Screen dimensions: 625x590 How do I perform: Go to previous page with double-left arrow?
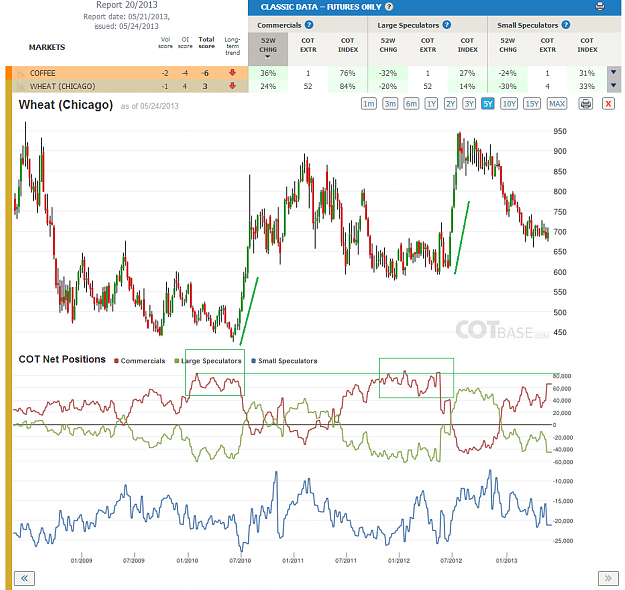tap(24, 578)
